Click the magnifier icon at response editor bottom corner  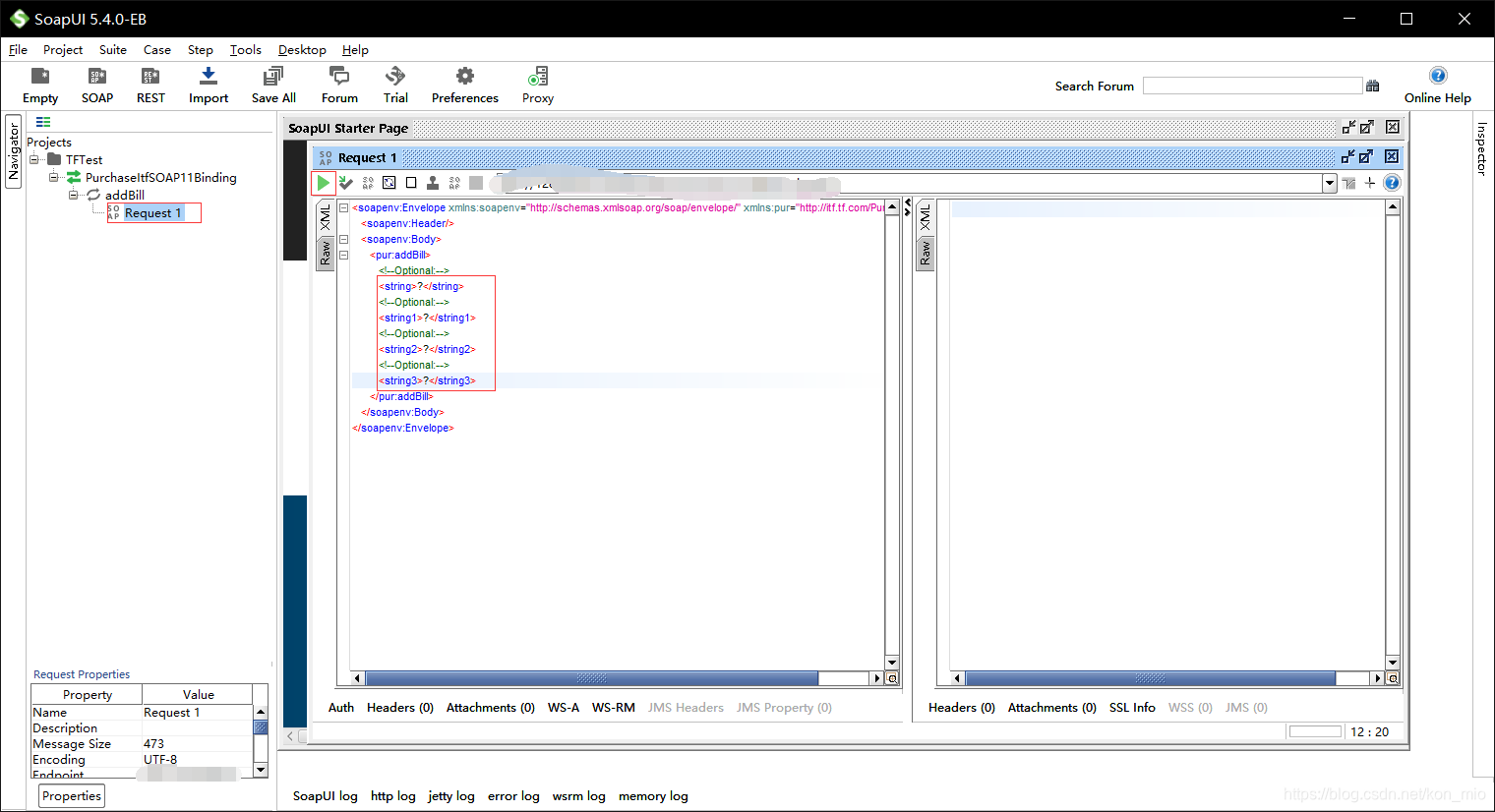tap(1393, 678)
